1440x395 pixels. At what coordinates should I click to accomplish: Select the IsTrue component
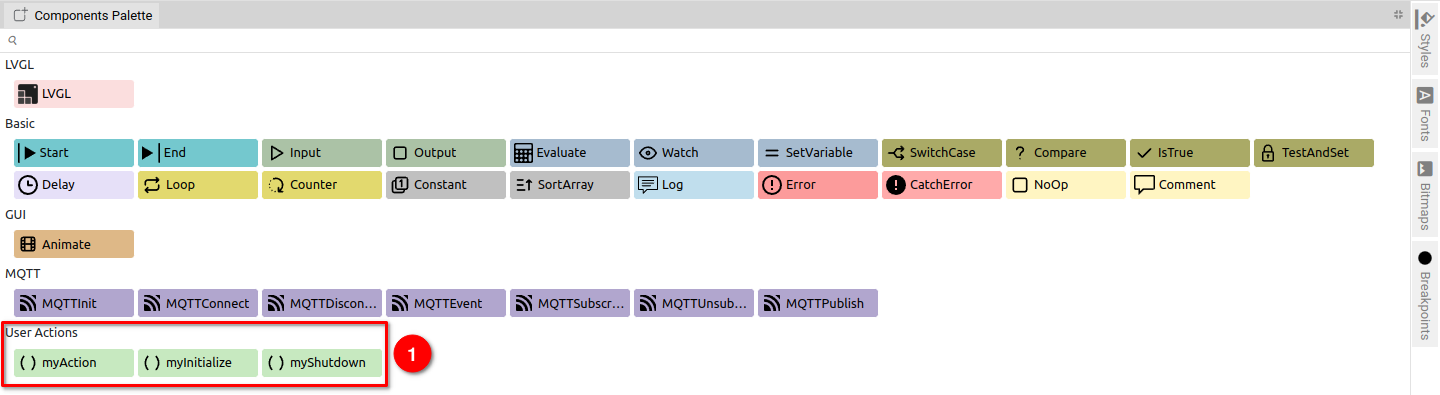point(1190,153)
